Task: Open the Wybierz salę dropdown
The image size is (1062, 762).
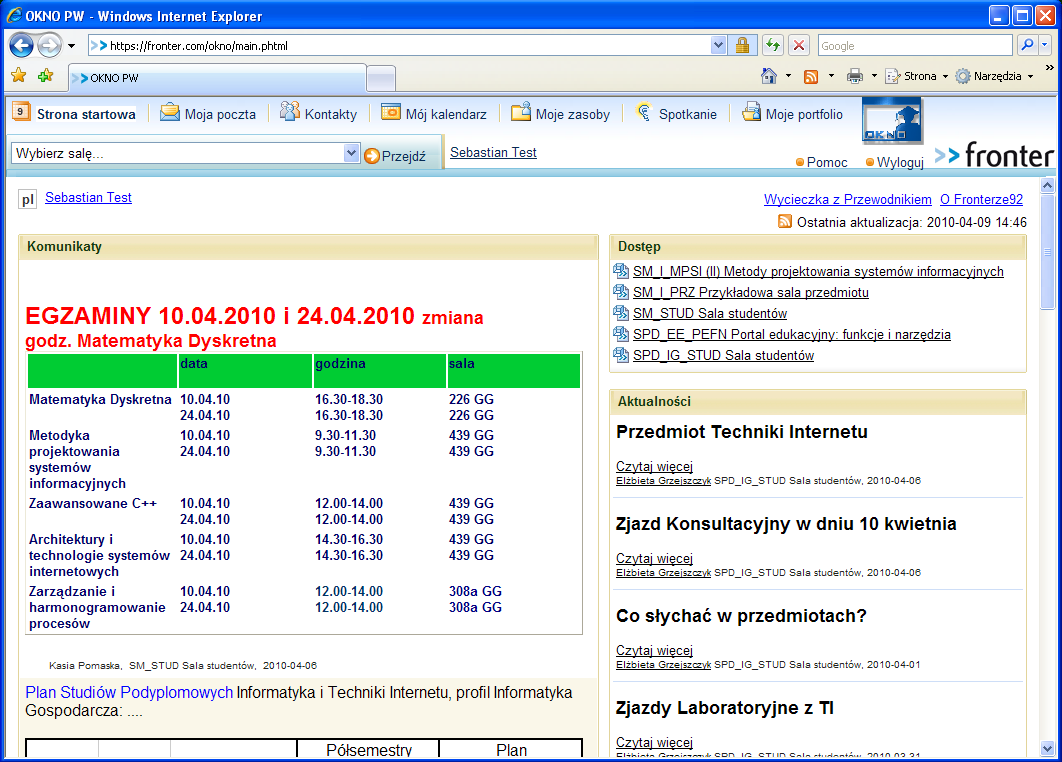Action: tap(185, 153)
